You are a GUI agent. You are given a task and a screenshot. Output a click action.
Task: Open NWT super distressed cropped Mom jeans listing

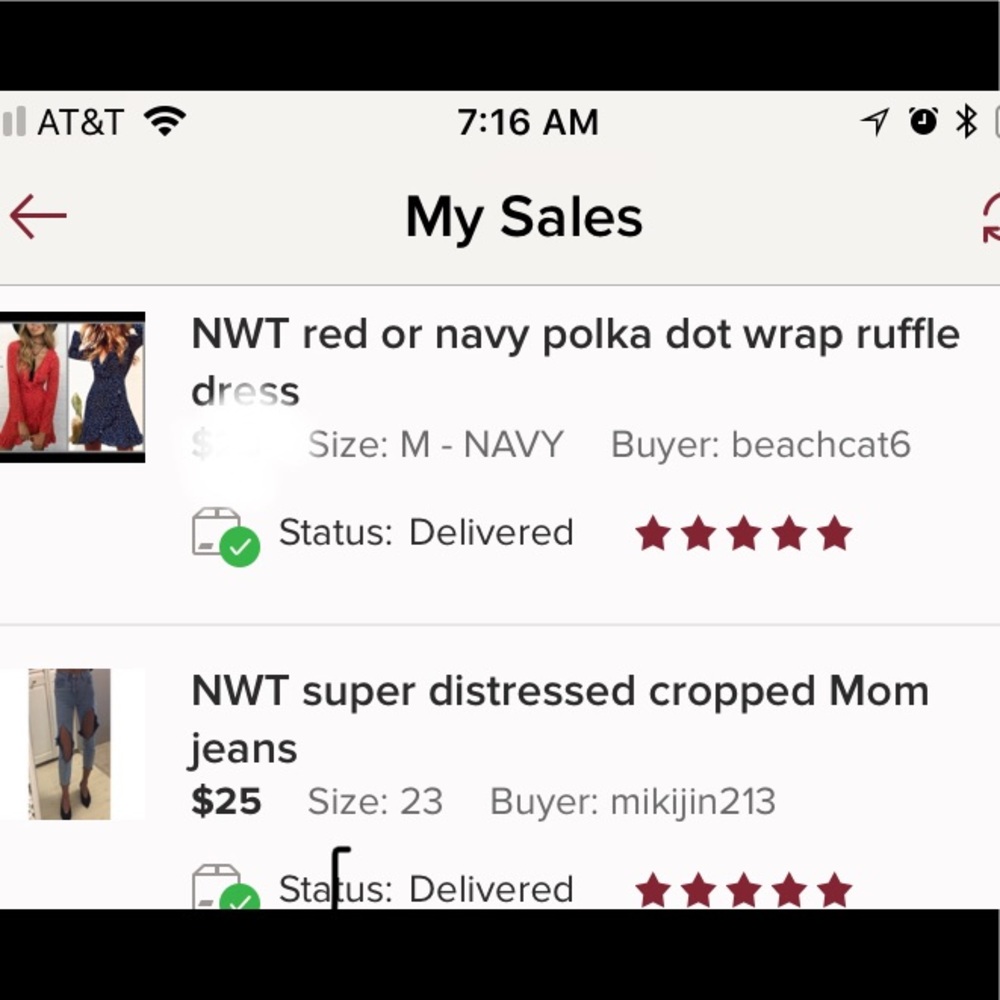[560, 719]
